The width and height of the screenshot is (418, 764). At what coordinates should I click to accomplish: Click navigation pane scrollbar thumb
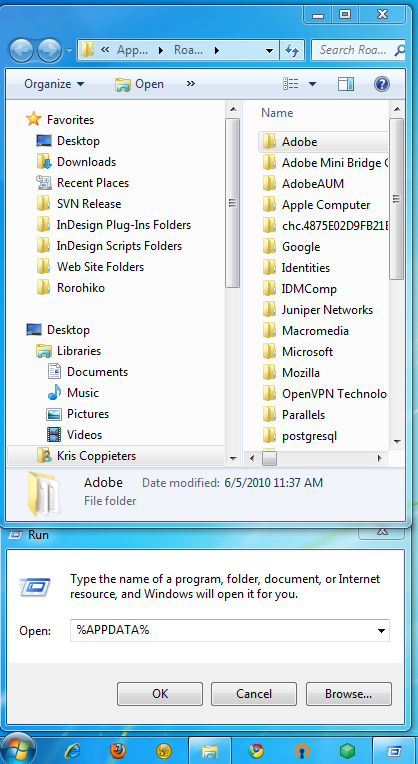coord(232,203)
